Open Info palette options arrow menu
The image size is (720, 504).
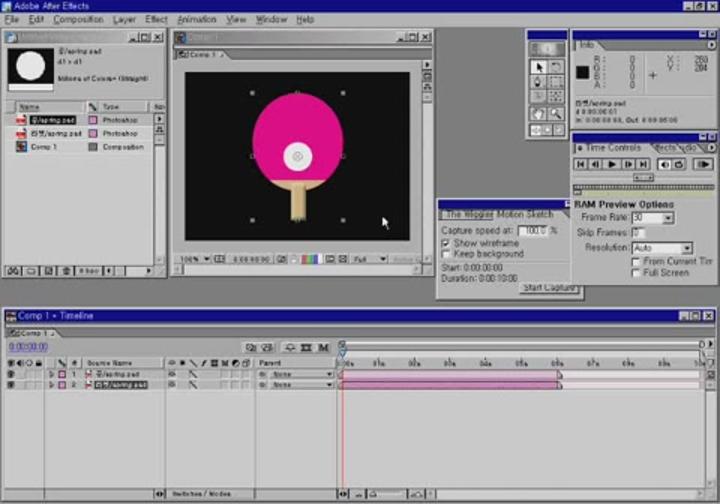pyautogui.click(x=711, y=45)
